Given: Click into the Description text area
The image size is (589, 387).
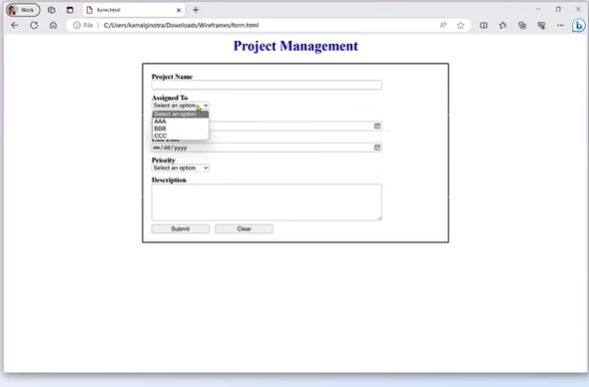Looking at the screenshot, I should point(267,202).
